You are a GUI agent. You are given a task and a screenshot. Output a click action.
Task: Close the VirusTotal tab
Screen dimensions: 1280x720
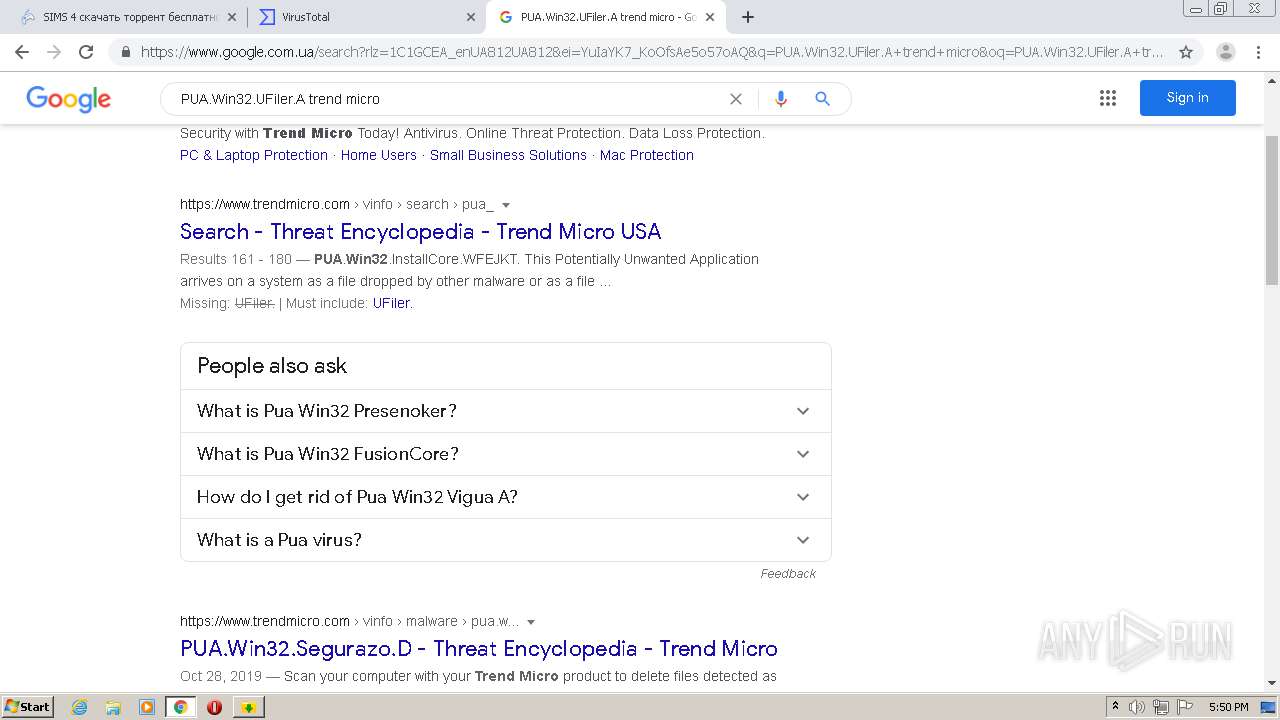click(471, 17)
